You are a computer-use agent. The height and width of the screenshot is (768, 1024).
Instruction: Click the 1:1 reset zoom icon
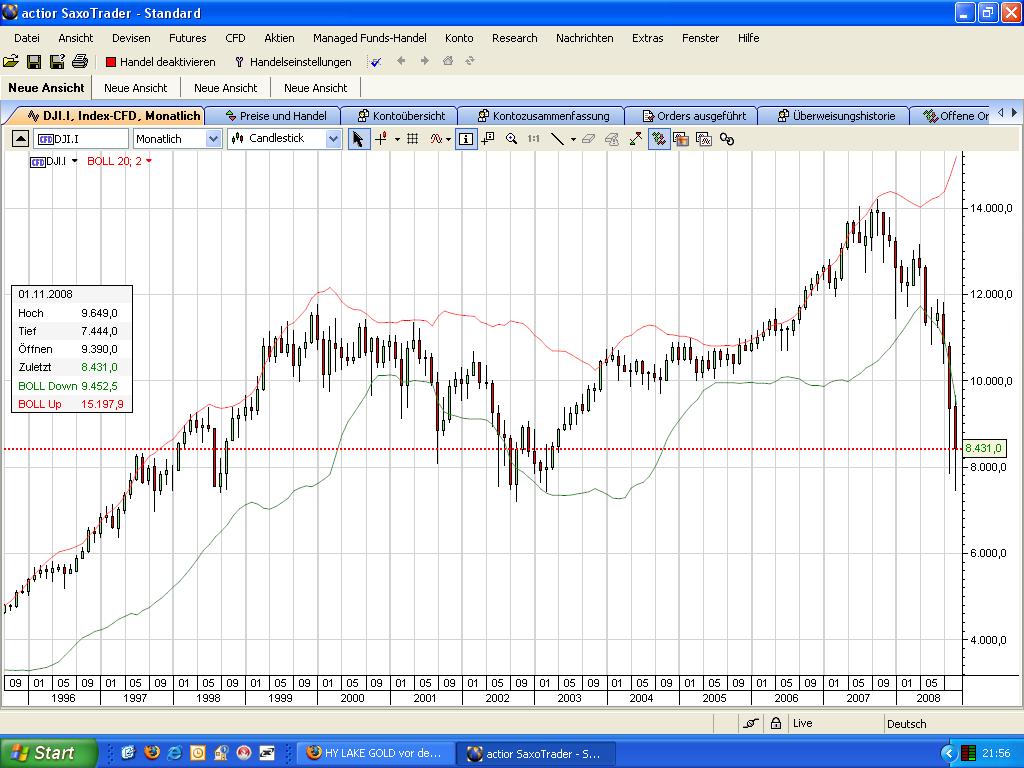[x=534, y=138]
